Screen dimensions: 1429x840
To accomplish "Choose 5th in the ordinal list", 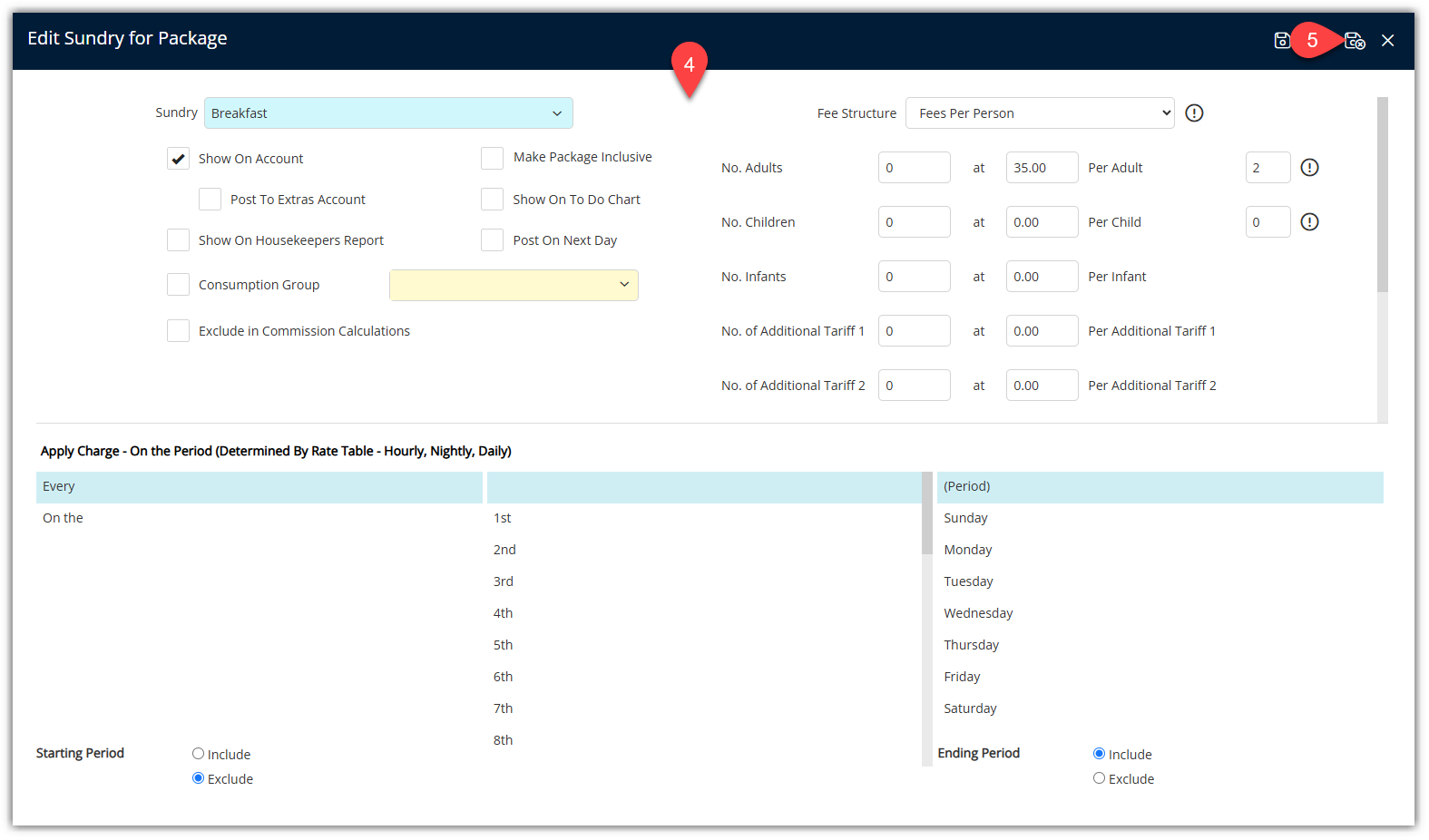I will click(x=704, y=645).
